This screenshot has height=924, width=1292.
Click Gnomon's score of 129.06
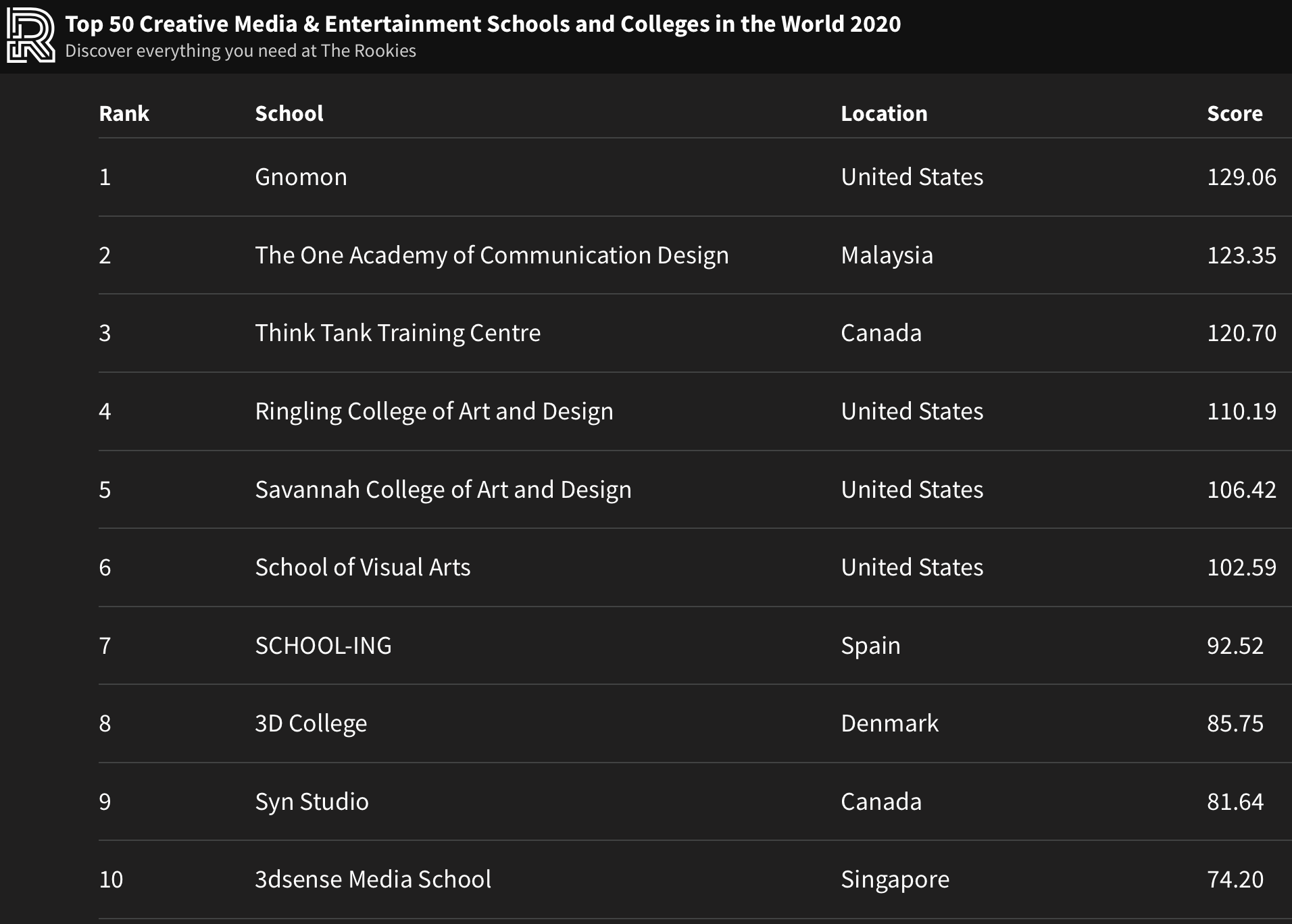pyautogui.click(x=1241, y=177)
